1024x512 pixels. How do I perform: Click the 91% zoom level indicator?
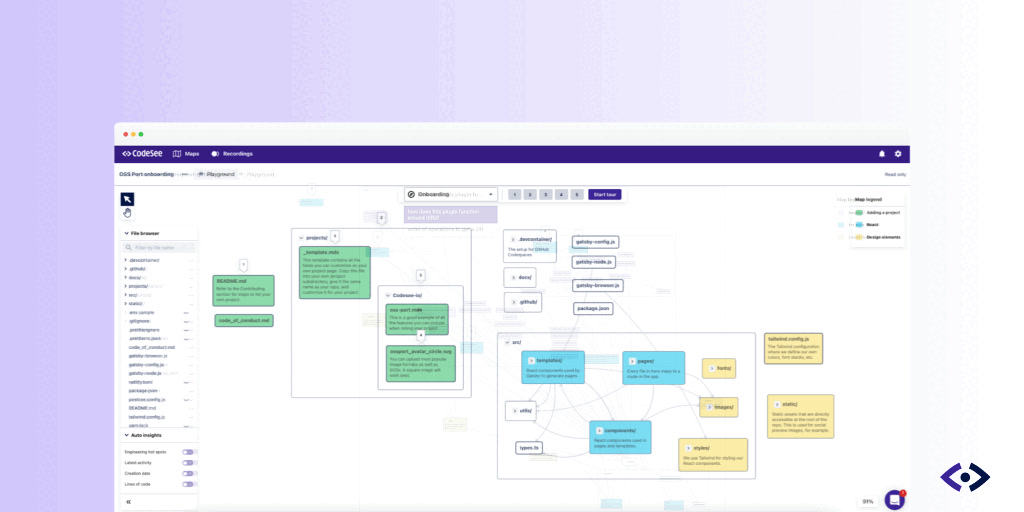(x=868, y=502)
